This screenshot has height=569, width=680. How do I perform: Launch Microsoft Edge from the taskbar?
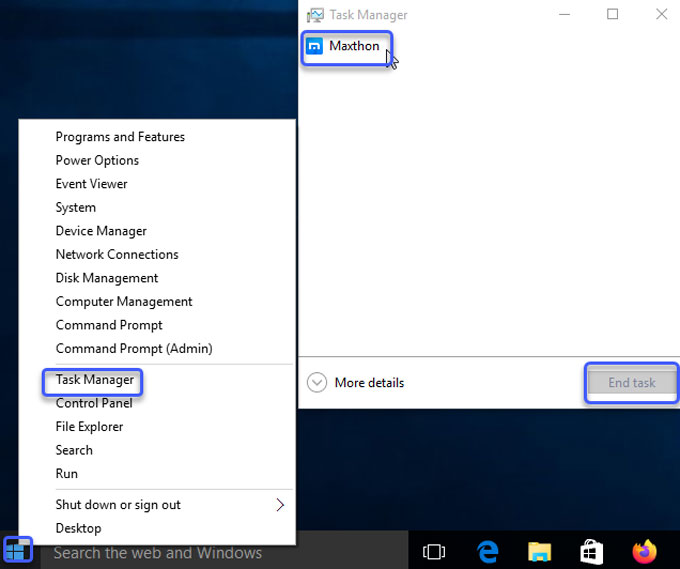(x=487, y=552)
